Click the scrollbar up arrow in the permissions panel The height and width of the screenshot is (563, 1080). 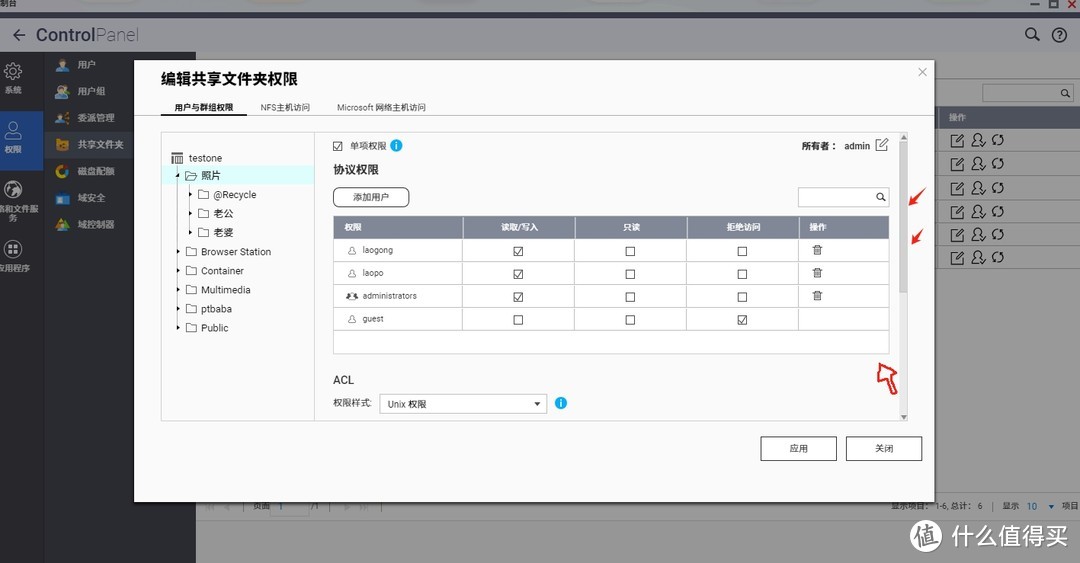(x=903, y=138)
